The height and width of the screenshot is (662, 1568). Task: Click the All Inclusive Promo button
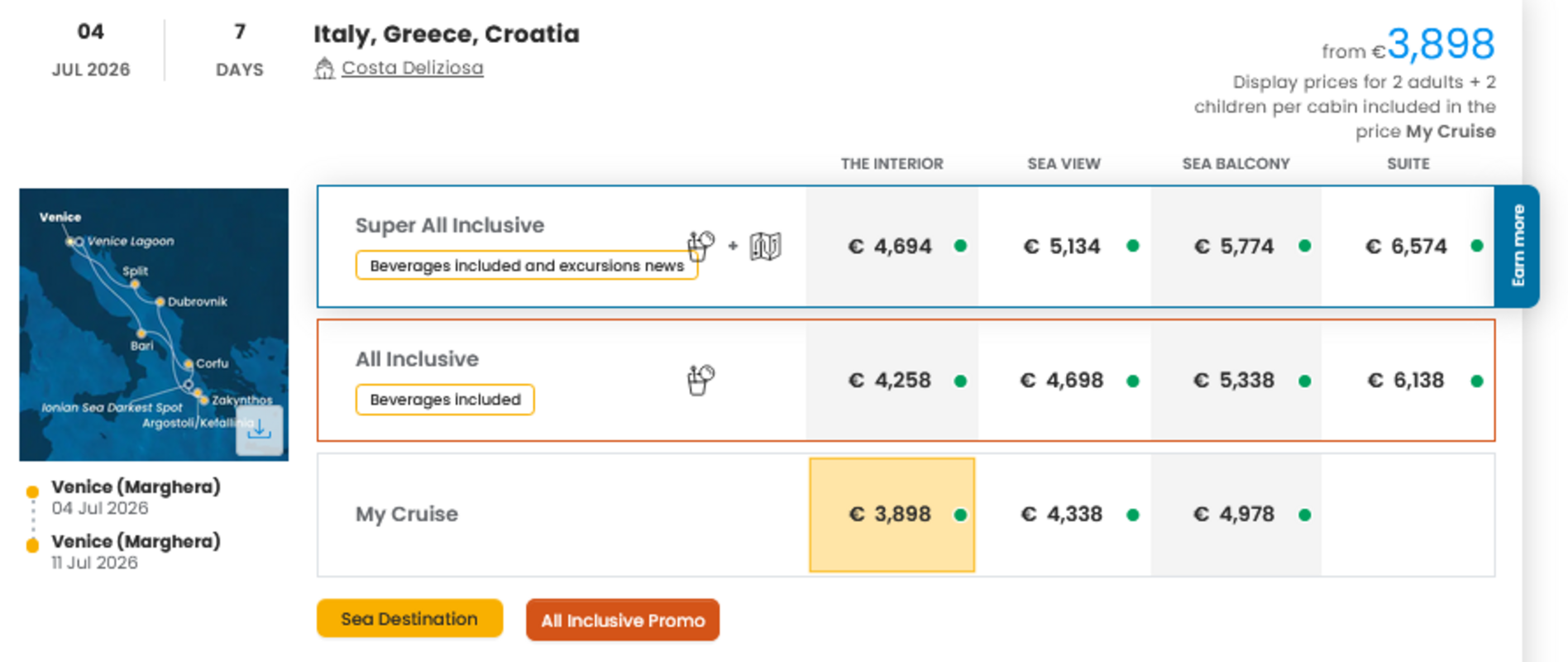pos(622,620)
